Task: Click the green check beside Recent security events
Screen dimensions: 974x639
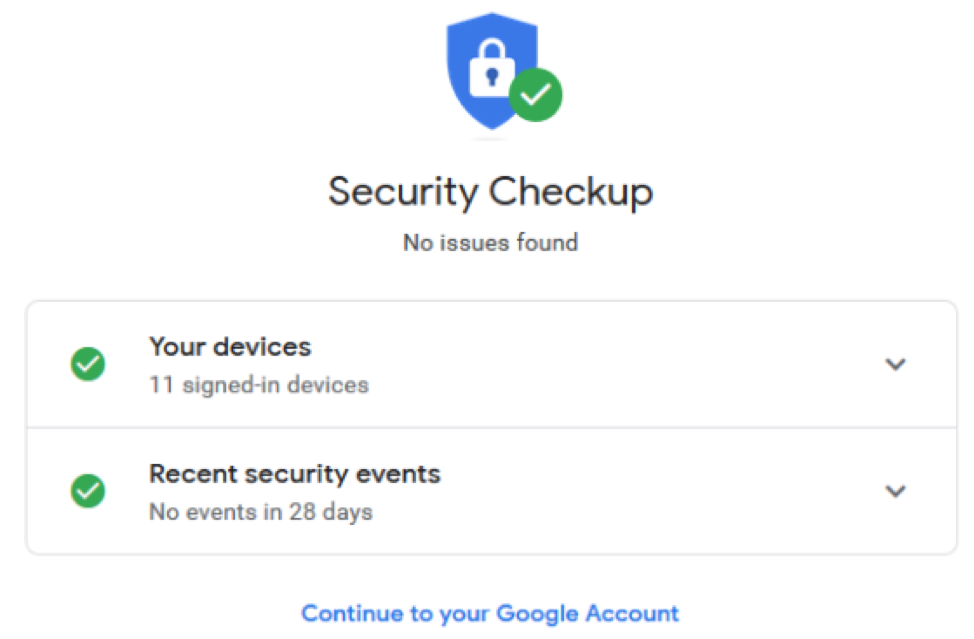Action: (88, 491)
